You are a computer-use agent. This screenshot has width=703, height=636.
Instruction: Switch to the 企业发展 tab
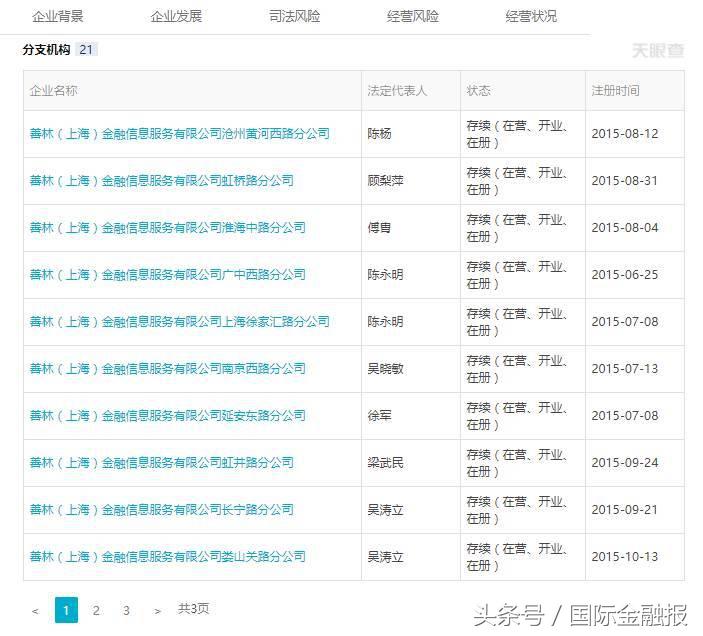176,17
